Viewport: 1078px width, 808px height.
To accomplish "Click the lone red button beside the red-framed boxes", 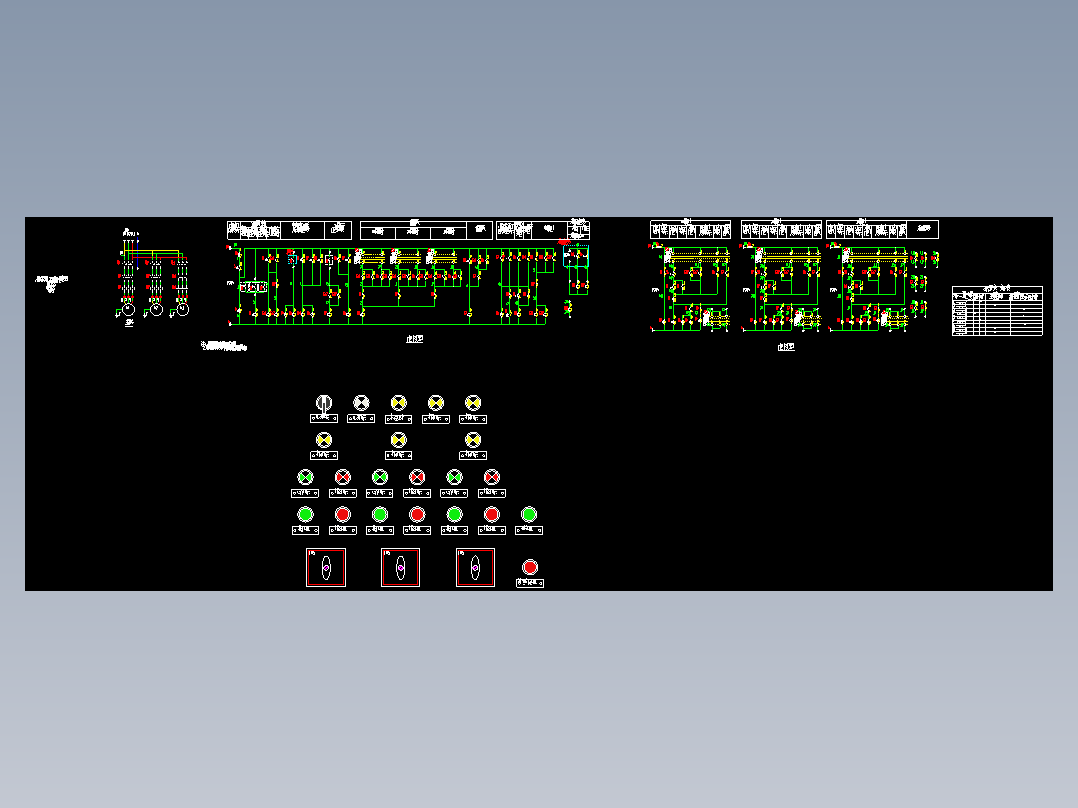I will [529, 567].
